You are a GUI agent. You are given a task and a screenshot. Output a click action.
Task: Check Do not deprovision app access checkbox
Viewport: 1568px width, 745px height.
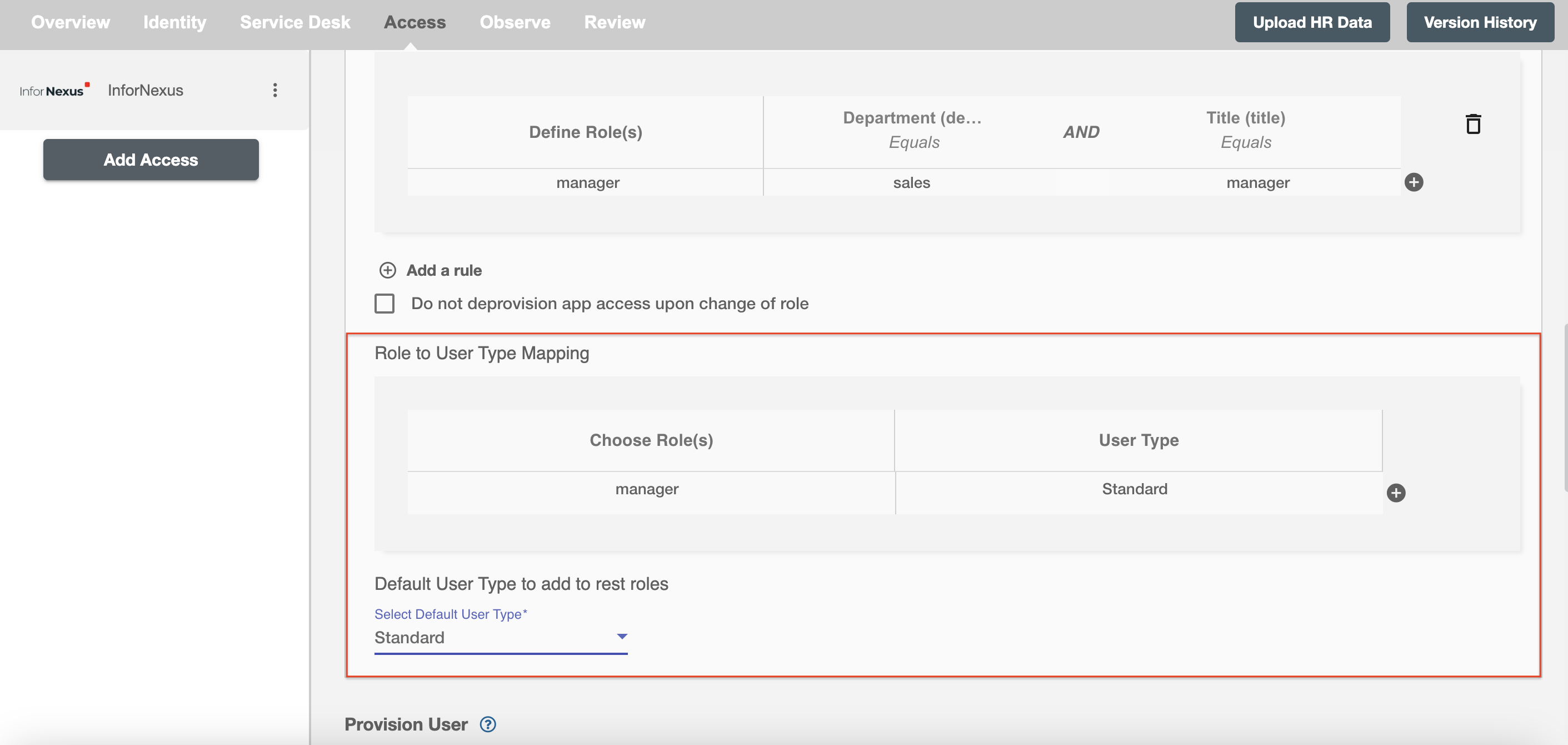coord(384,304)
